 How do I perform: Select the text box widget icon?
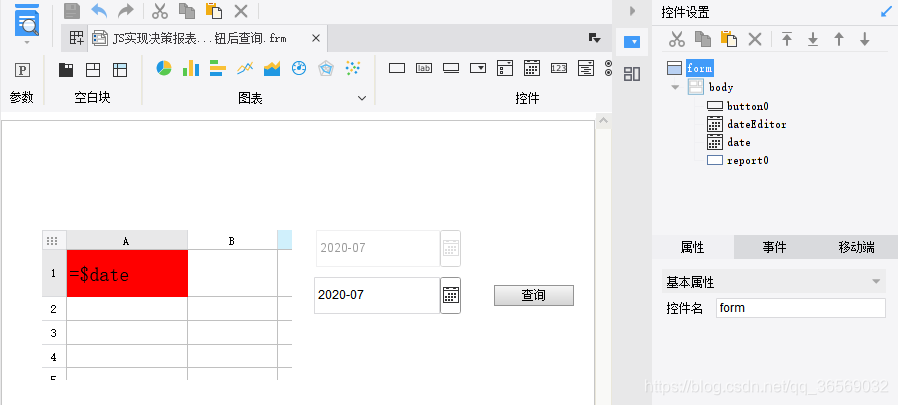(397, 68)
